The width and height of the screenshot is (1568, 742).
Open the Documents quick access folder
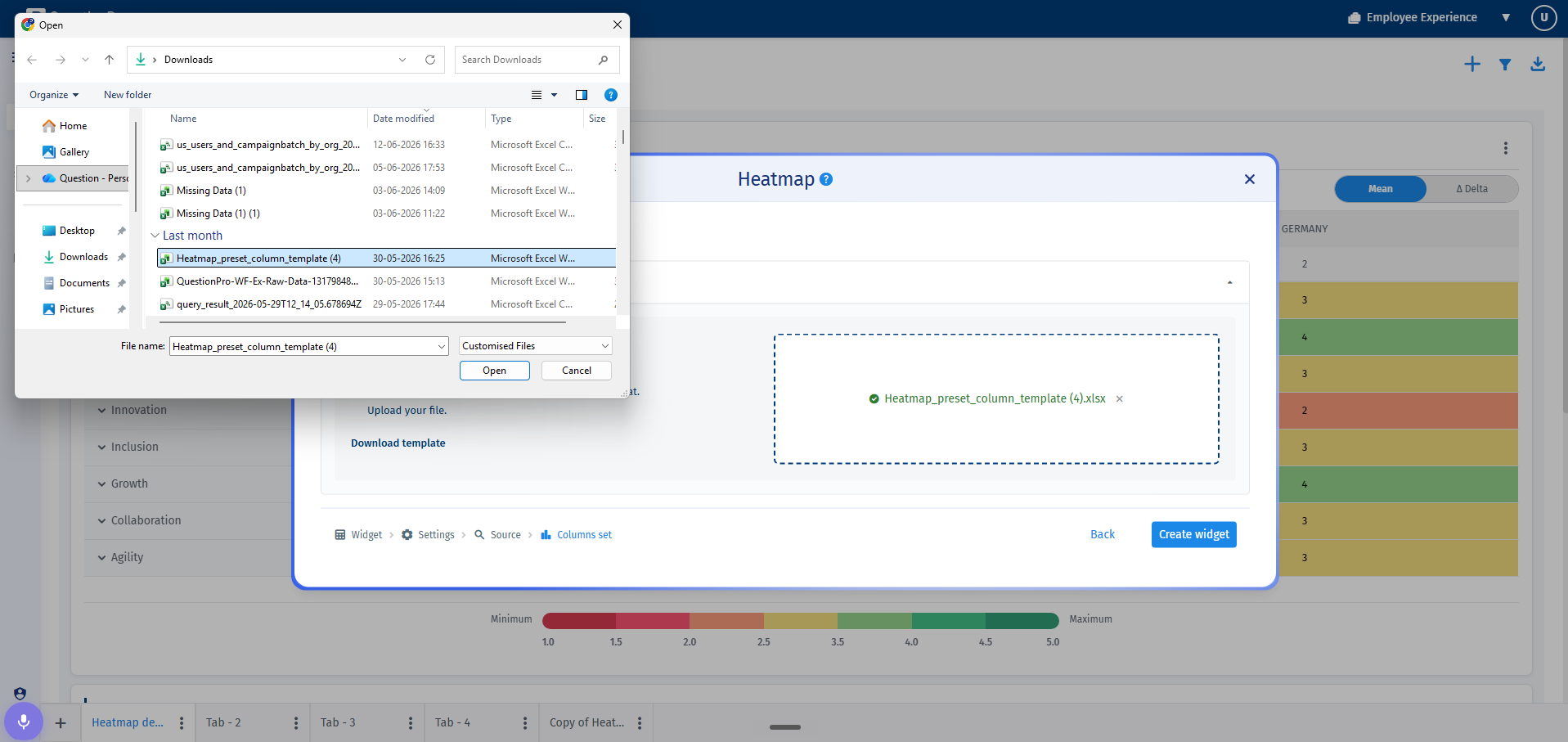84,283
